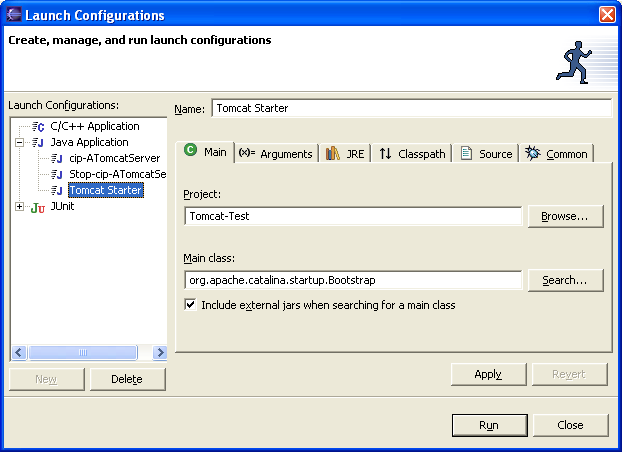
Task: Collapse the Java Application tree node
Action: point(20,143)
